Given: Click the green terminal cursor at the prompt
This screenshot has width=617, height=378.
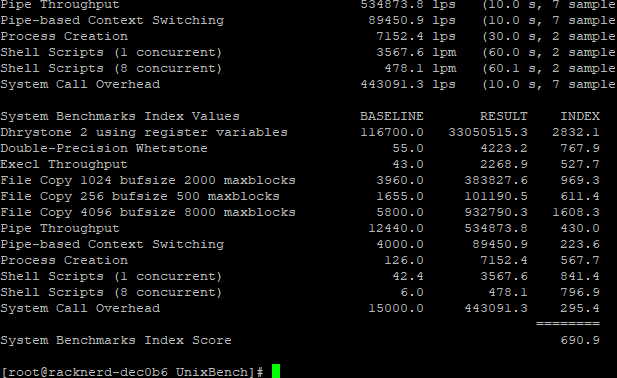Looking at the screenshot, I should 276,371.
